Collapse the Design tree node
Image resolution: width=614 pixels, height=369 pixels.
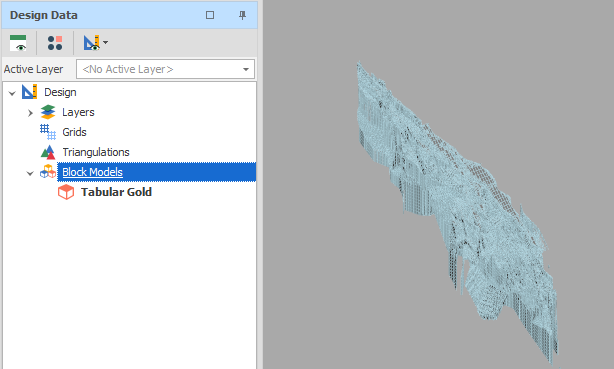(12, 93)
